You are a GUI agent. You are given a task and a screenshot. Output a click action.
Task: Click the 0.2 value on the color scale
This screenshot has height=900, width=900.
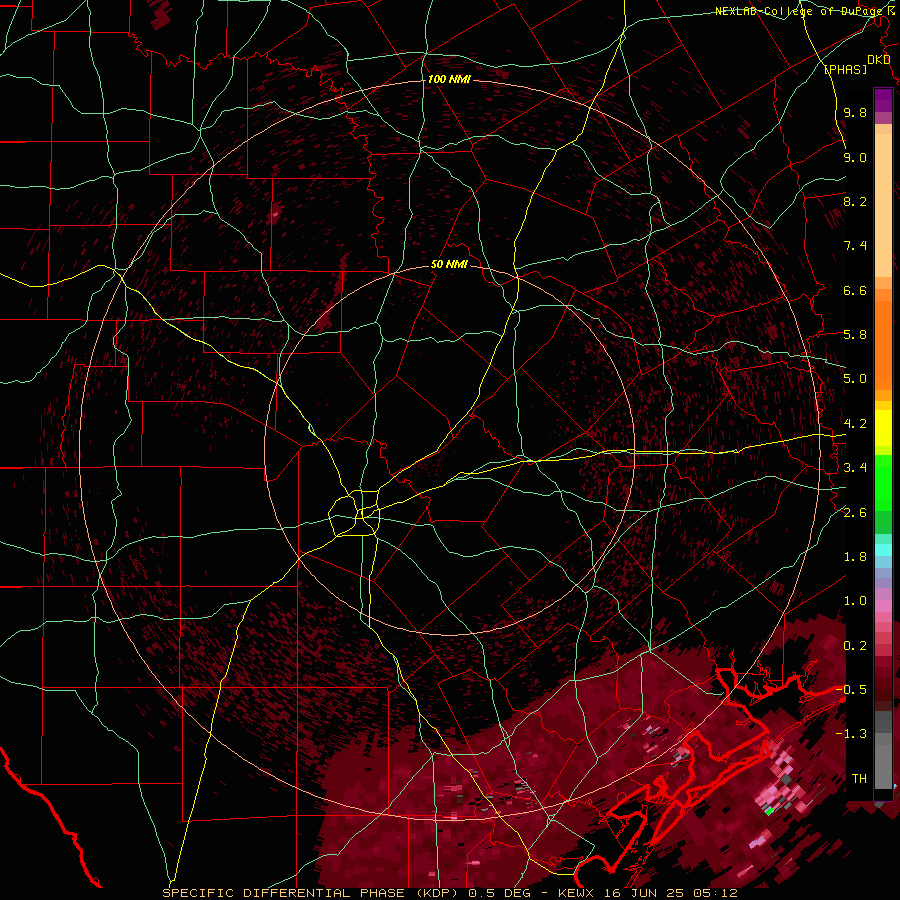click(x=855, y=646)
